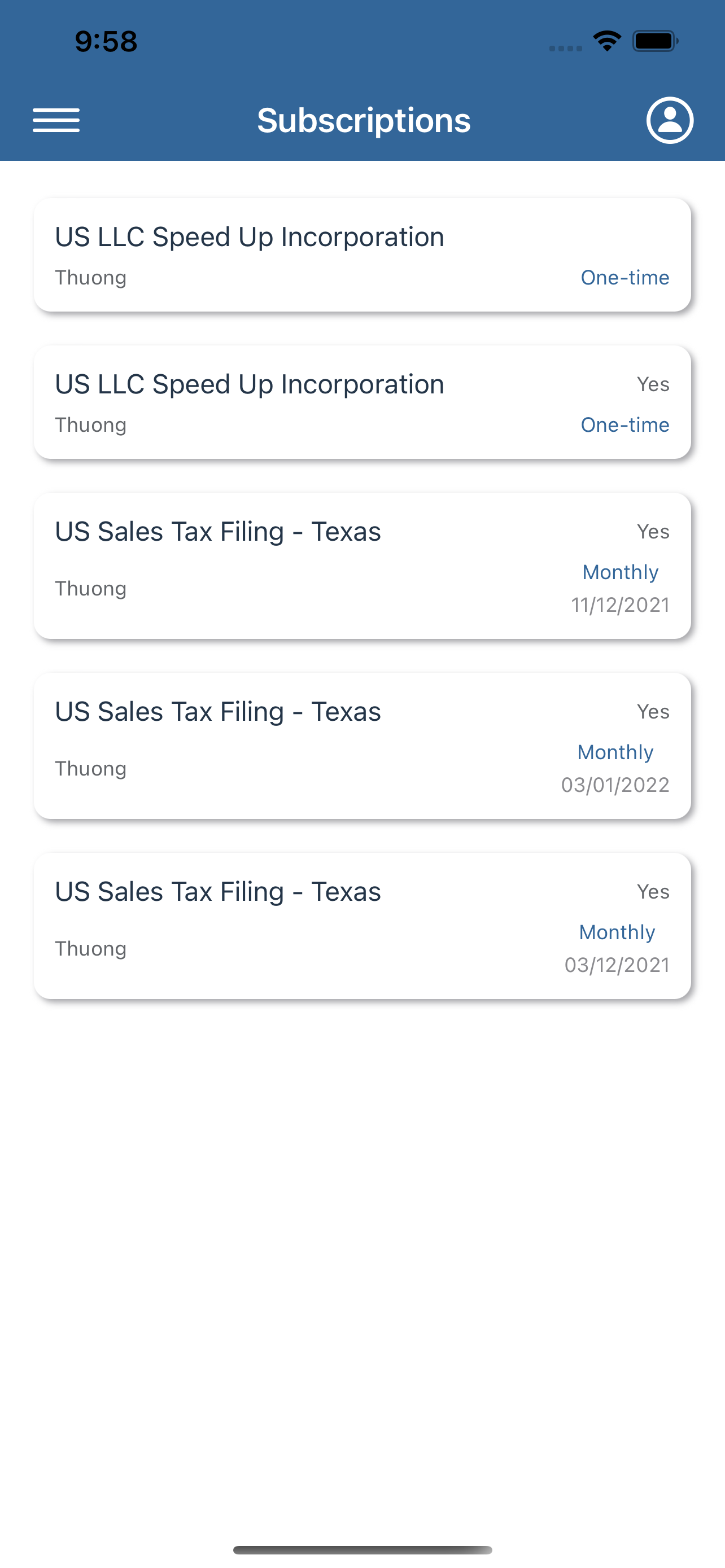This screenshot has height=1568, width=725.
Task: Tap the battery status icon
Action: click(656, 41)
